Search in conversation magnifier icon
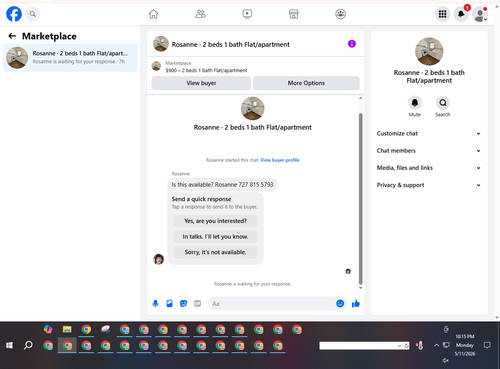The height and width of the screenshot is (369, 500). pyautogui.click(x=443, y=103)
